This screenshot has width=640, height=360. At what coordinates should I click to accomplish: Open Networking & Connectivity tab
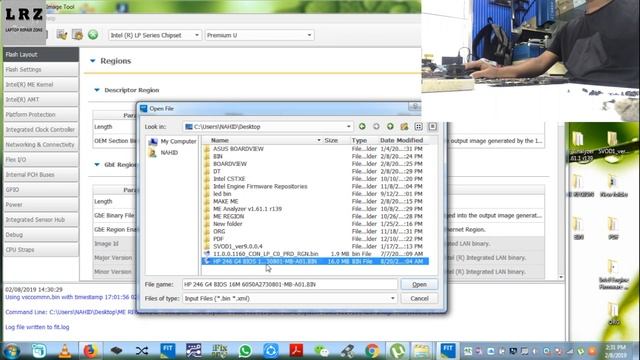(x=41, y=144)
